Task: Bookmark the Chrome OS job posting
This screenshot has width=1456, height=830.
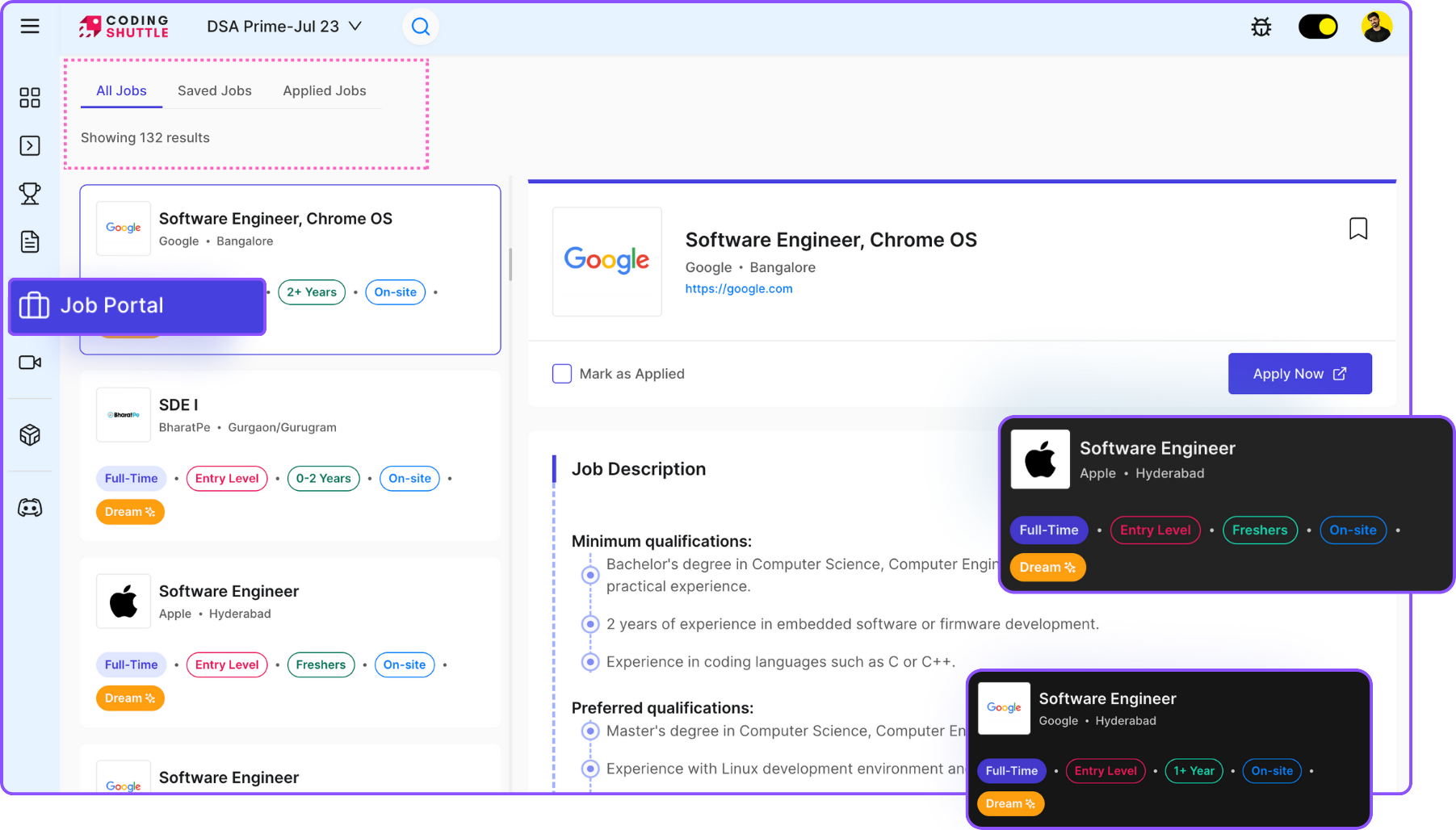Action: tap(1358, 228)
